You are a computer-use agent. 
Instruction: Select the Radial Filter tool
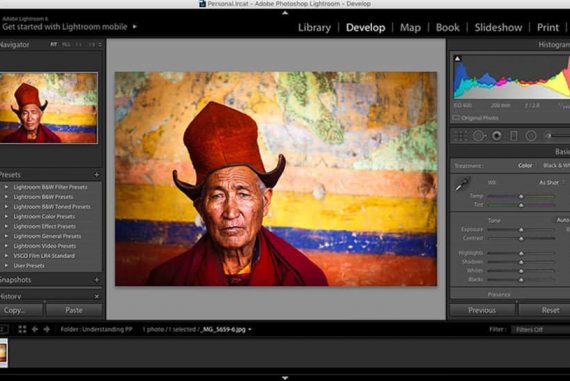531,136
